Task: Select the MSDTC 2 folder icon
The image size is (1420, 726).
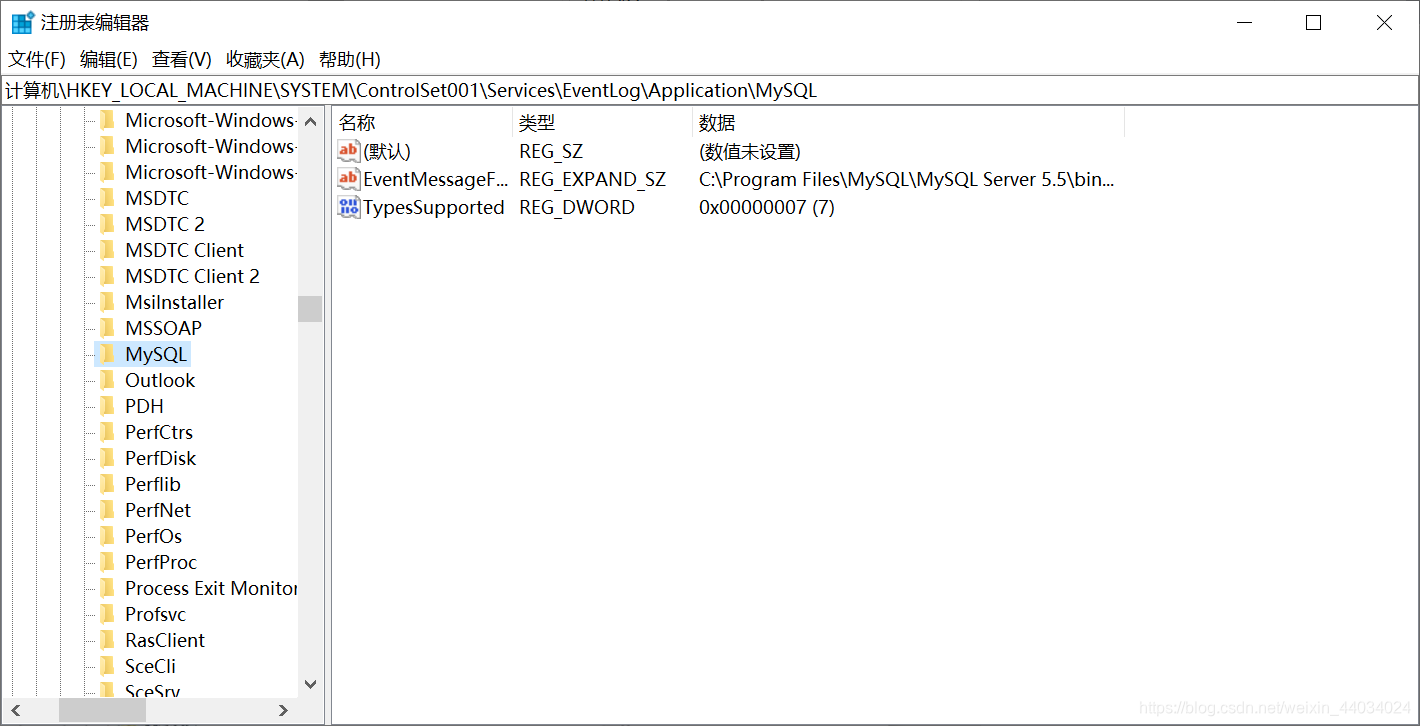Action: coord(107,224)
